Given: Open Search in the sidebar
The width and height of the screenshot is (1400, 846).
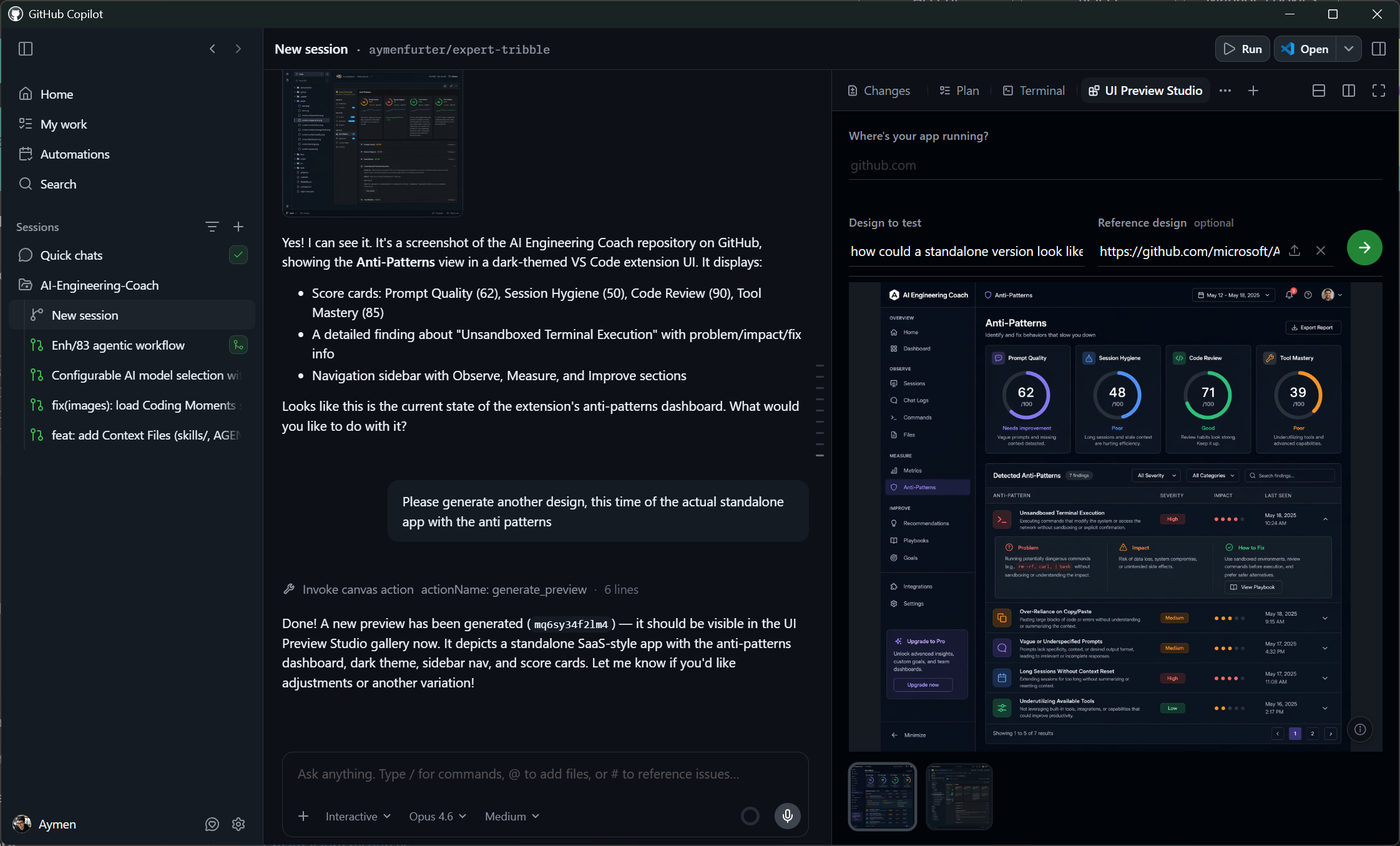Looking at the screenshot, I should (x=132, y=184).
